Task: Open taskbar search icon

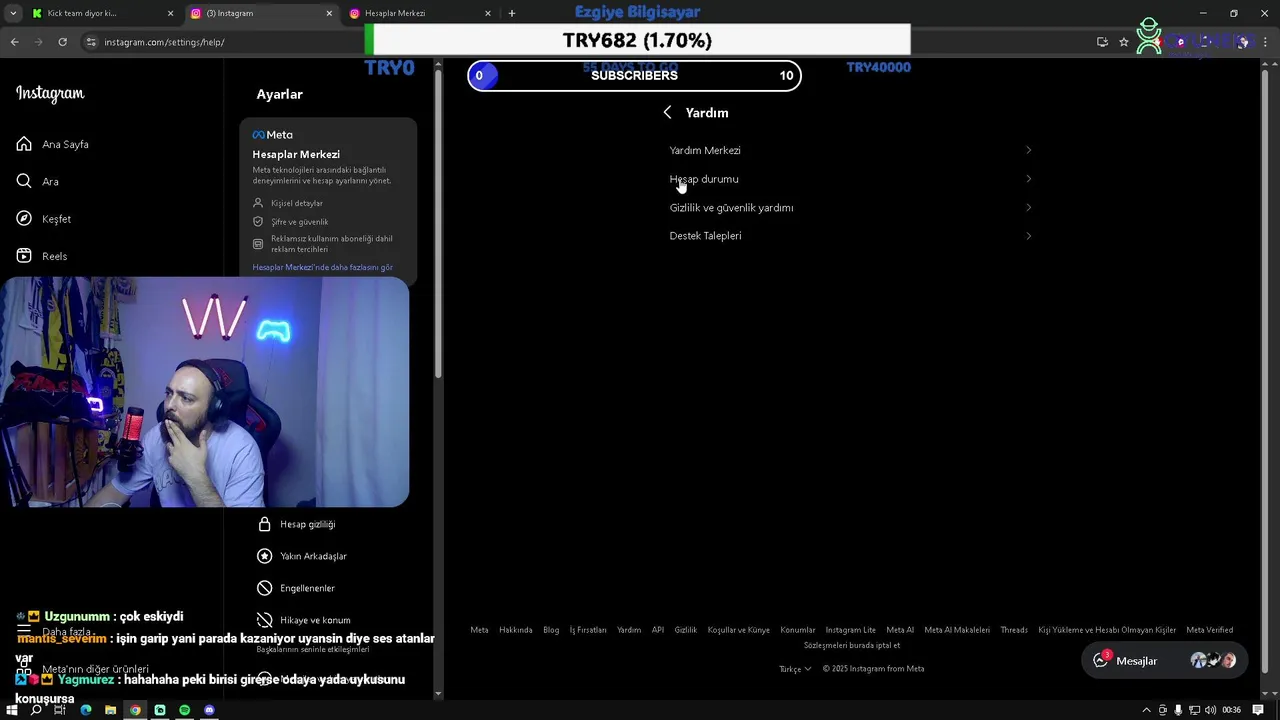Action: pos(36,710)
